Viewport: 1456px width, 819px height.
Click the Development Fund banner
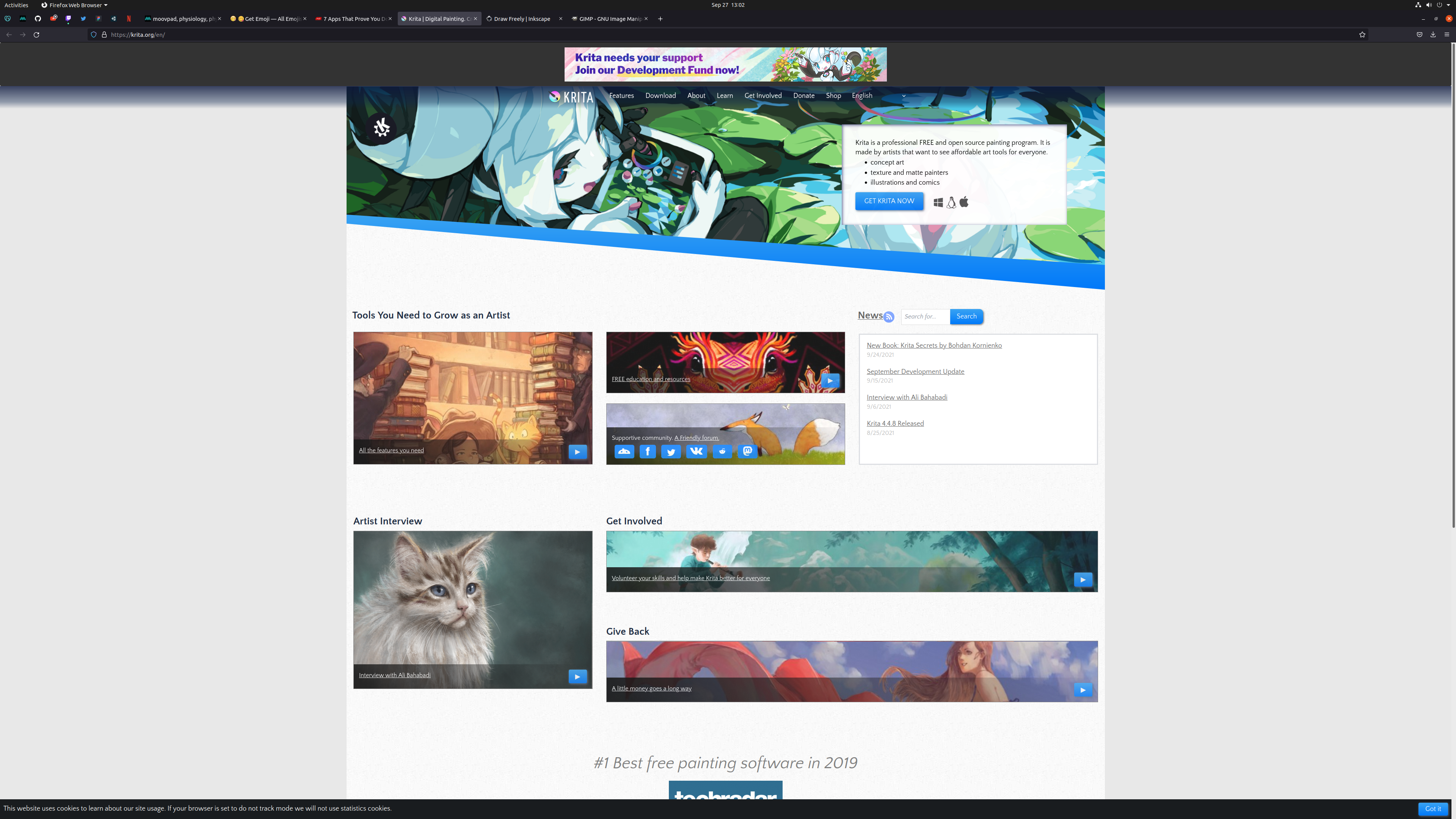click(x=725, y=64)
